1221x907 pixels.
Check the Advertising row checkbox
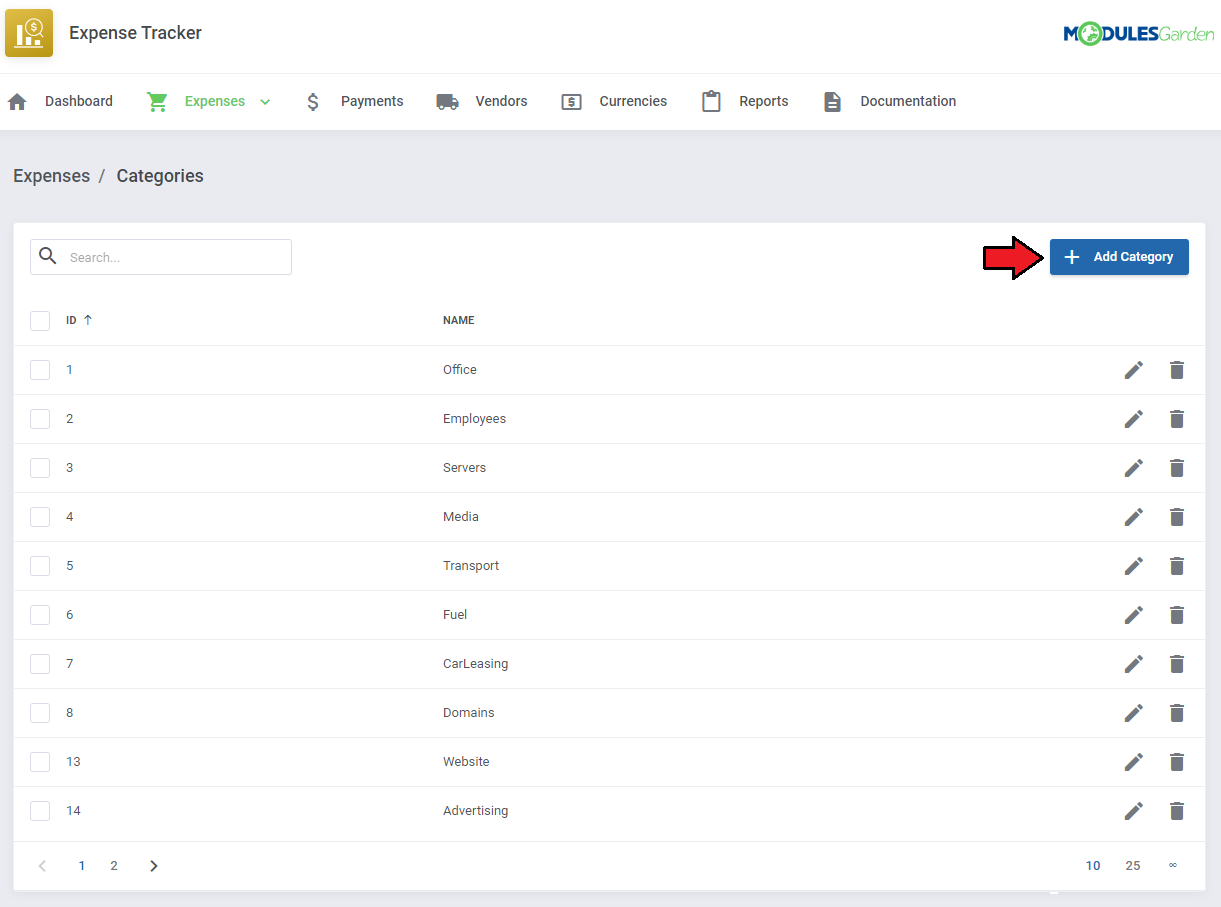(x=40, y=811)
